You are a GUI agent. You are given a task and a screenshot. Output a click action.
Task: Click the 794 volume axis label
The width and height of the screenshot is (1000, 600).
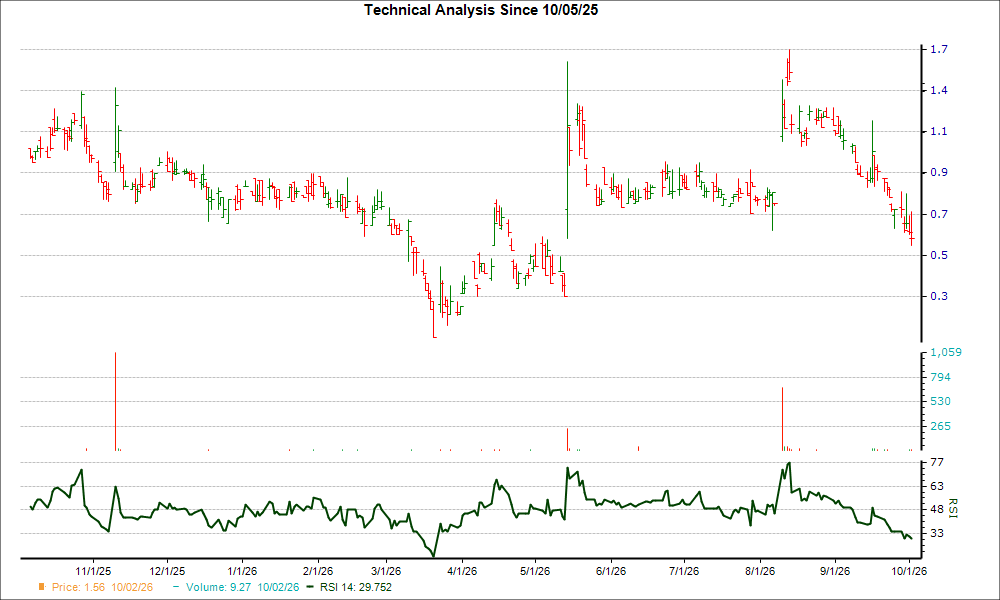click(941, 377)
